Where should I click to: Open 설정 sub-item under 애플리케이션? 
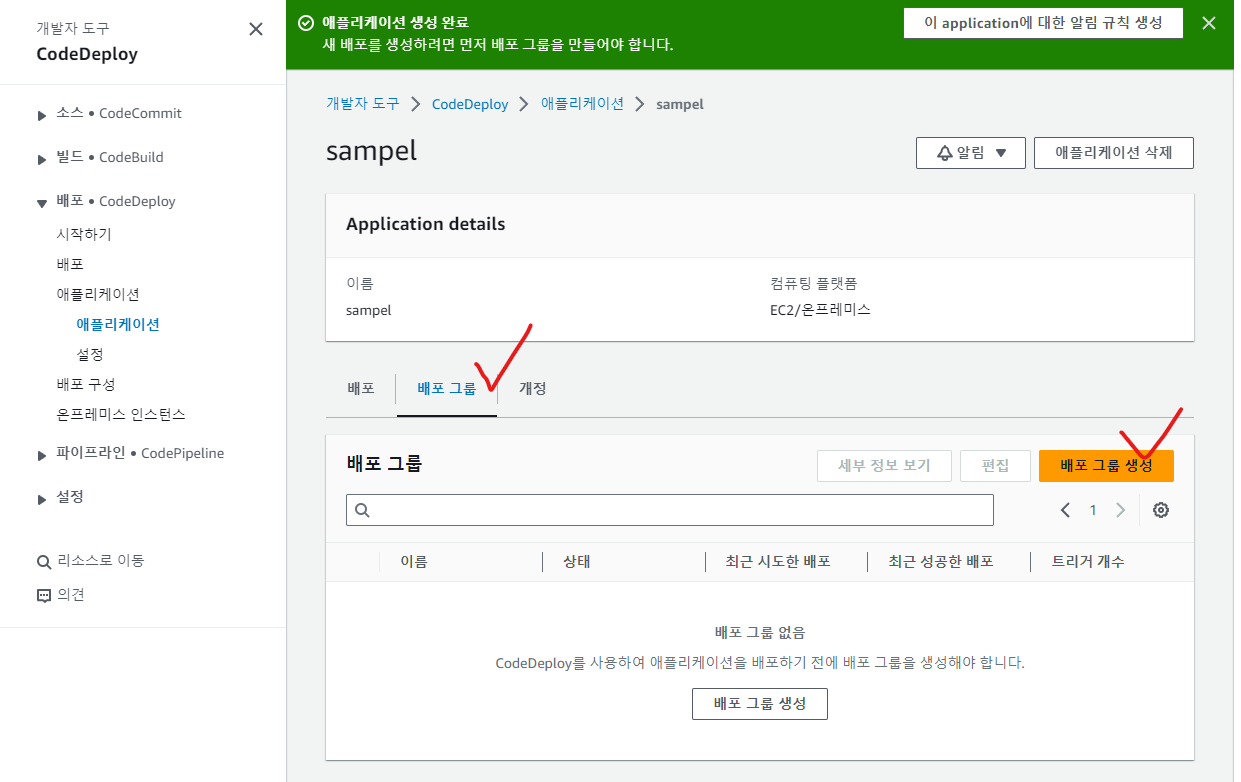tap(90, 354)
